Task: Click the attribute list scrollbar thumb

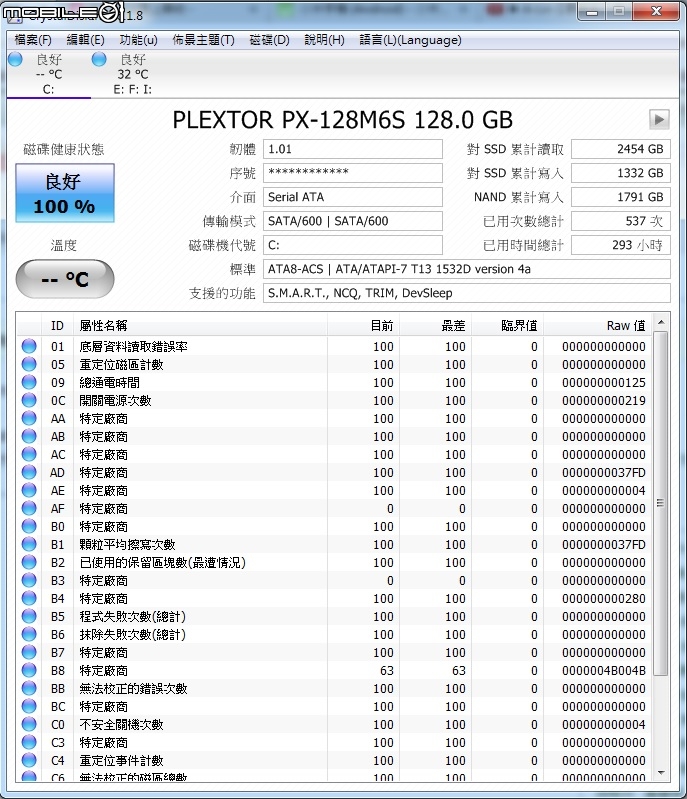Action: click(660, 503)
